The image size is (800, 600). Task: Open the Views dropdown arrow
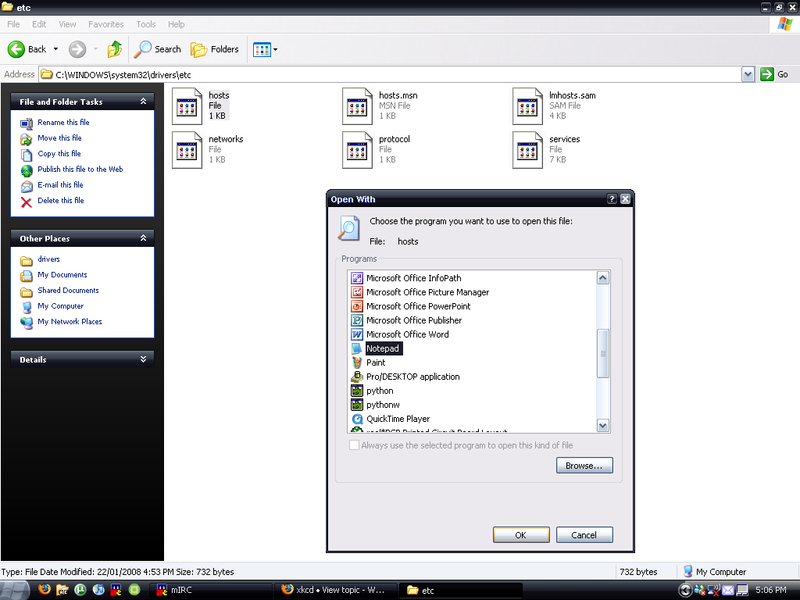(276, 49)
